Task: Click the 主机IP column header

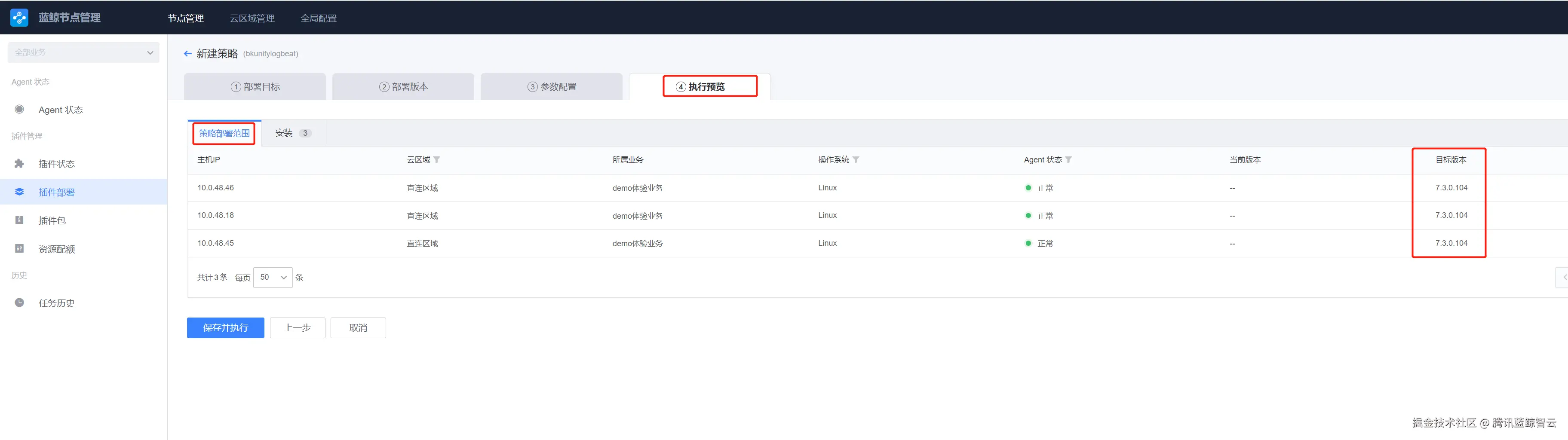Action: tap(209, 160)
